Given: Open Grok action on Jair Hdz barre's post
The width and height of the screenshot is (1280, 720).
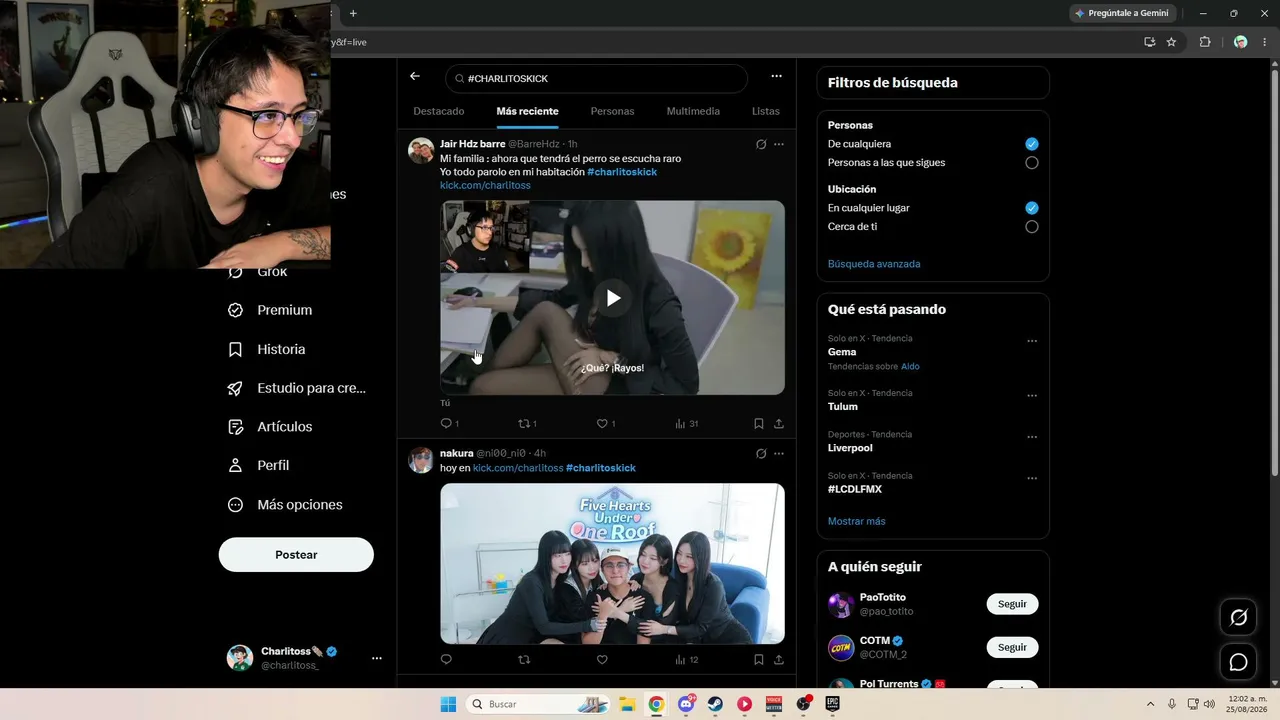Looking at the screenshot, I should tap(761, 144).
